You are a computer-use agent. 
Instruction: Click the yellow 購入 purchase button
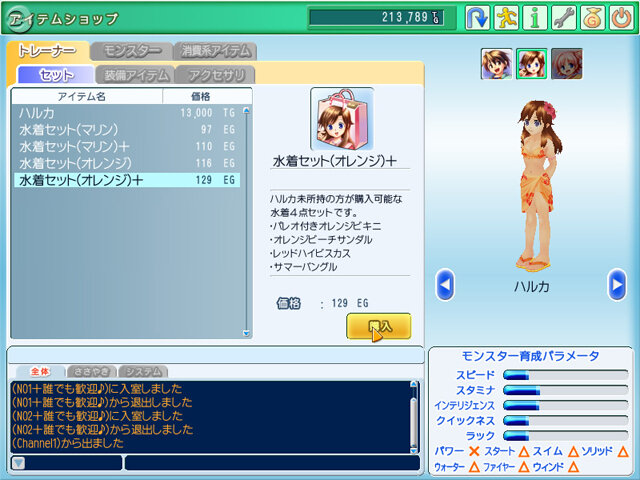[x=379, y=326]
